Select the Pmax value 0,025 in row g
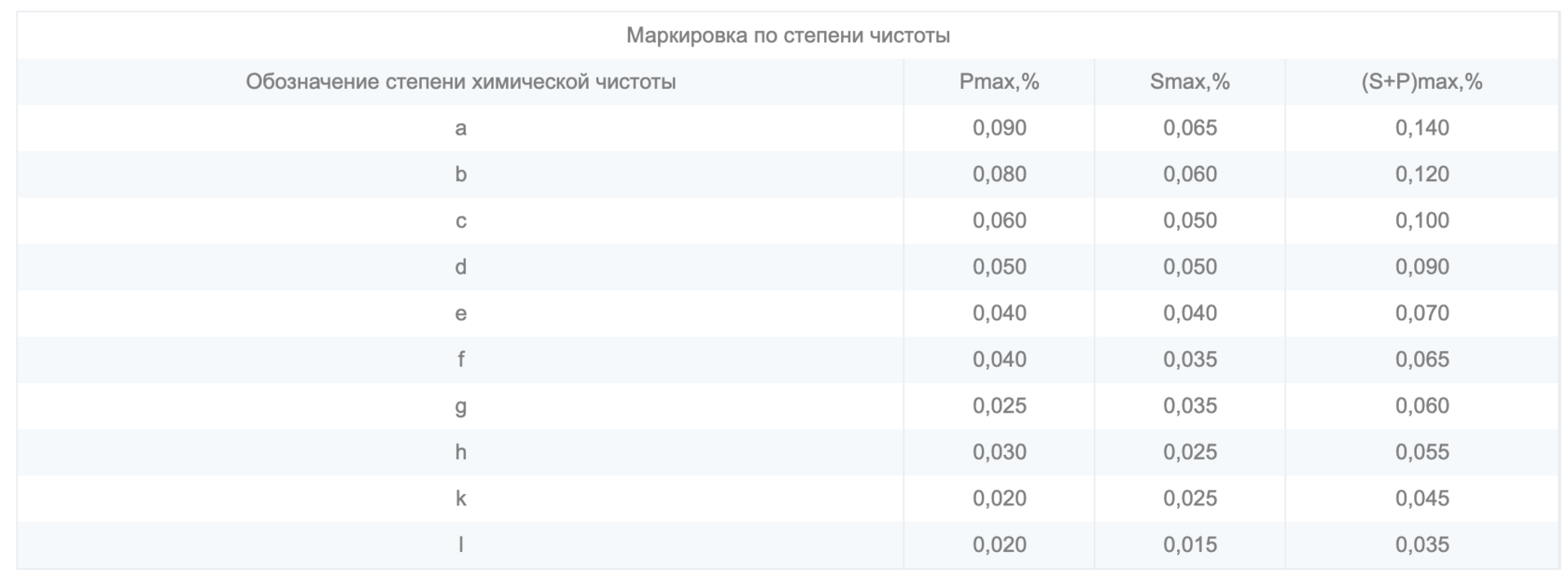Image resolution: width=1568 pixels, height=579 pixels. [x=999, y=405]
